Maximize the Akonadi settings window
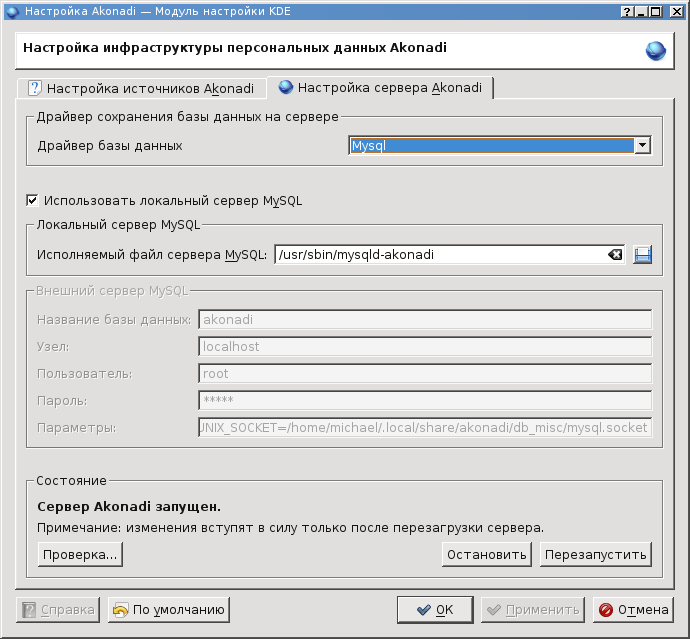This screenshot has width=690, height=639. (x=656, y=11)
